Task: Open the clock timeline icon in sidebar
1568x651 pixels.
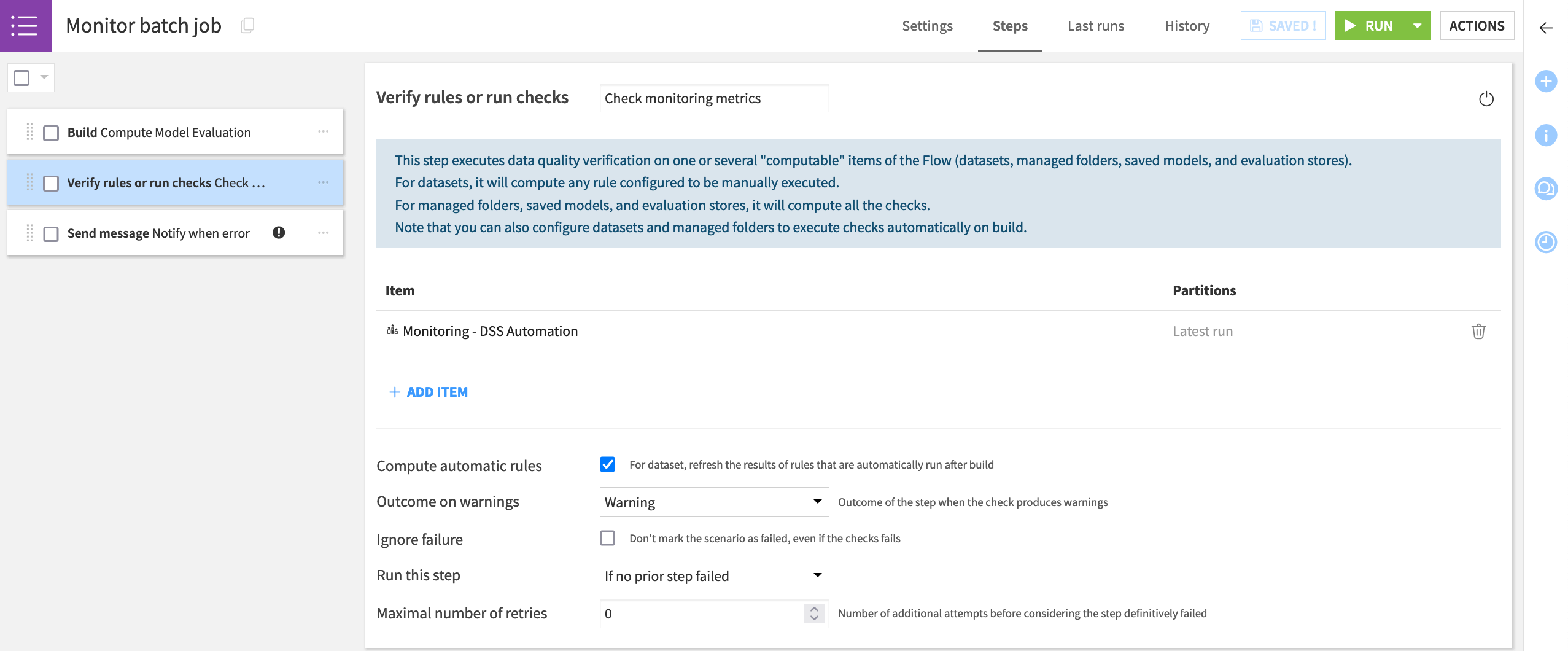Action: coord(1545,242)
